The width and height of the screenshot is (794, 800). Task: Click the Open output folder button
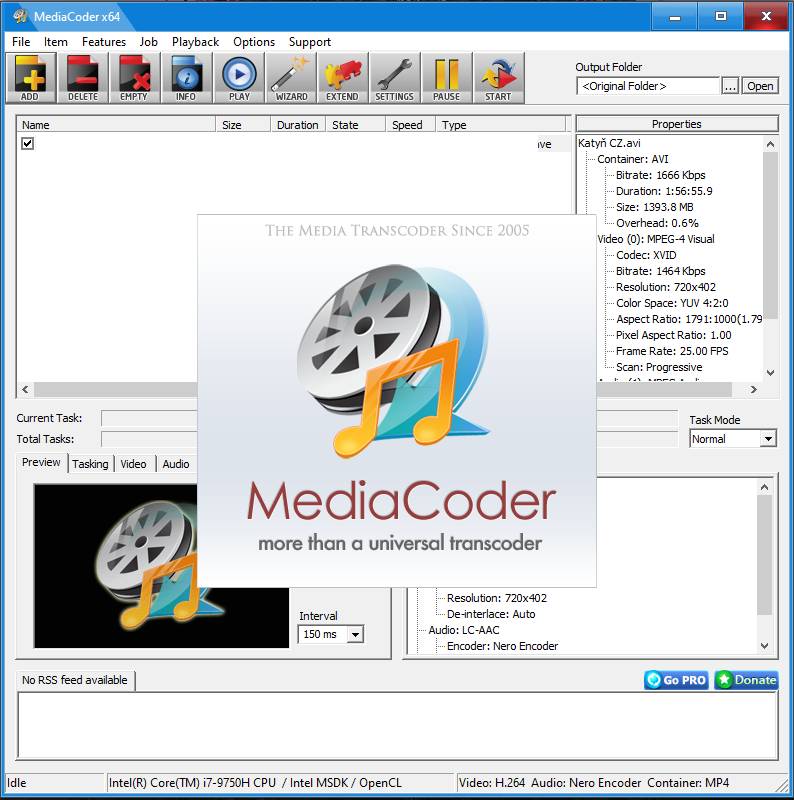[x=760, y=86]
